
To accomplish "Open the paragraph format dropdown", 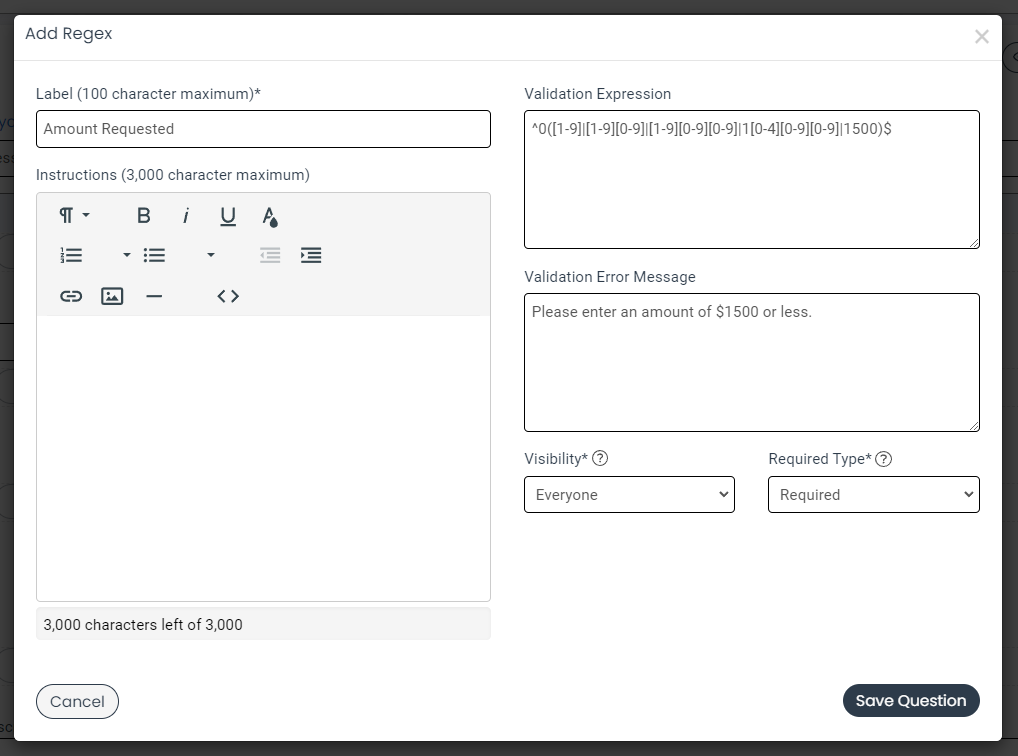I will point(74,216).
